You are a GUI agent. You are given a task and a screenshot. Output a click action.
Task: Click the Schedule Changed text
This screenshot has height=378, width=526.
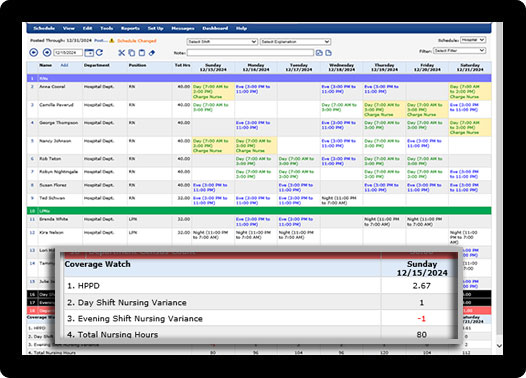(137, 41)
